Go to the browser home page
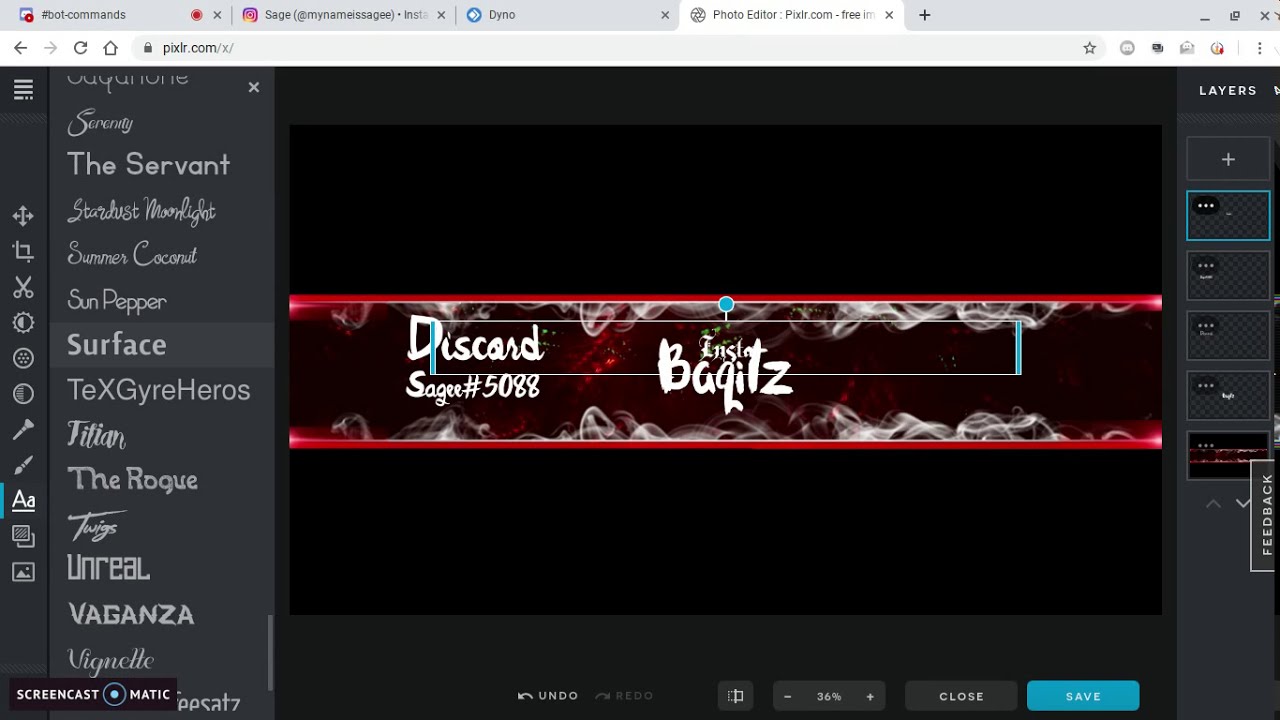Image resolution: width=1280 pixels, height=720 pixels. point(110,48)
